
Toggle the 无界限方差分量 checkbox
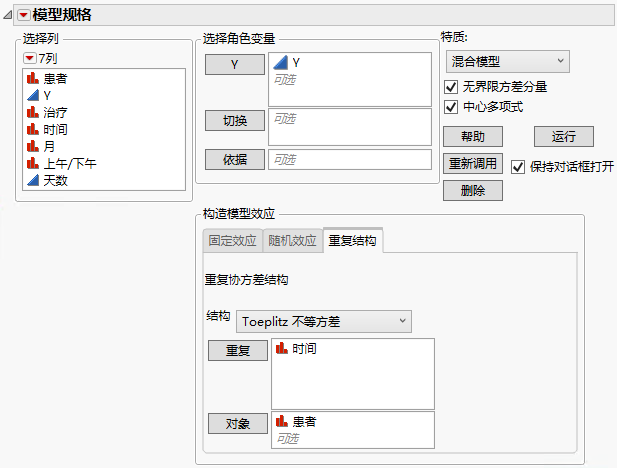pyautogui.click(x=451, y=87)
